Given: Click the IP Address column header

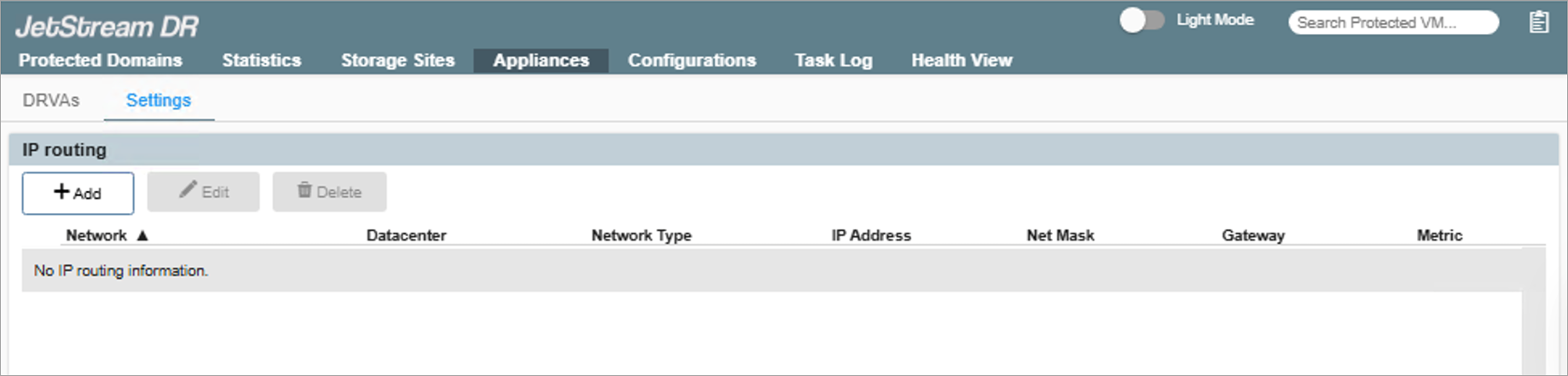Looking at the screenshot, I should click(871, 235).
